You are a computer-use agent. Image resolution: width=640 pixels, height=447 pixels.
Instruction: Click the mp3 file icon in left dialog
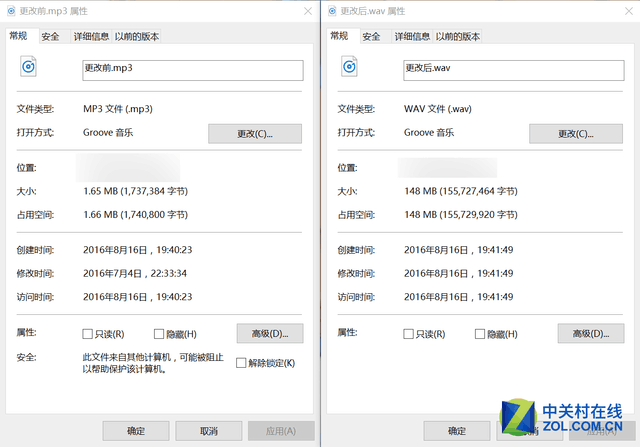28,66
